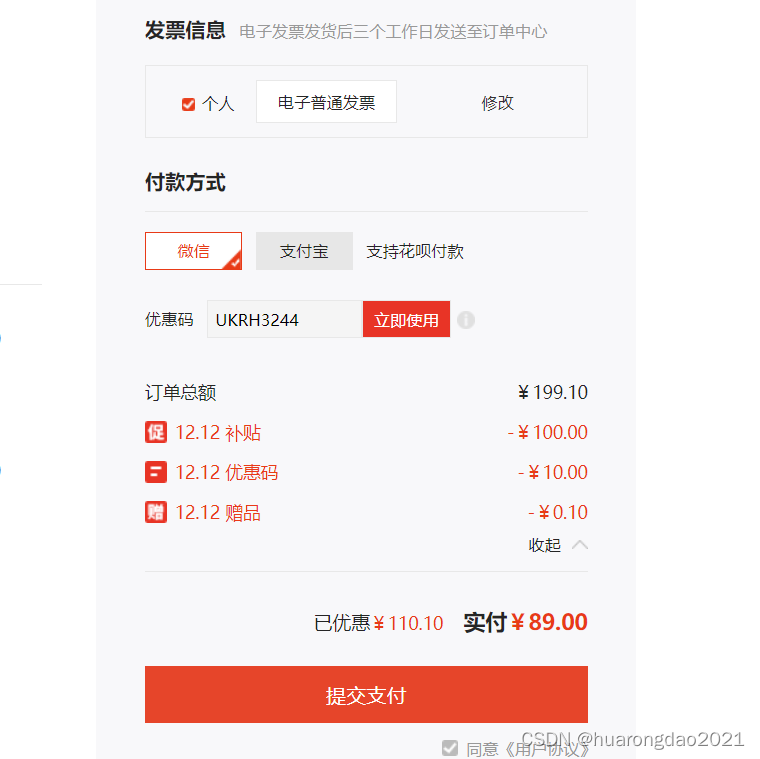Click the red coupon code discount icon

(x=156, y=472)
